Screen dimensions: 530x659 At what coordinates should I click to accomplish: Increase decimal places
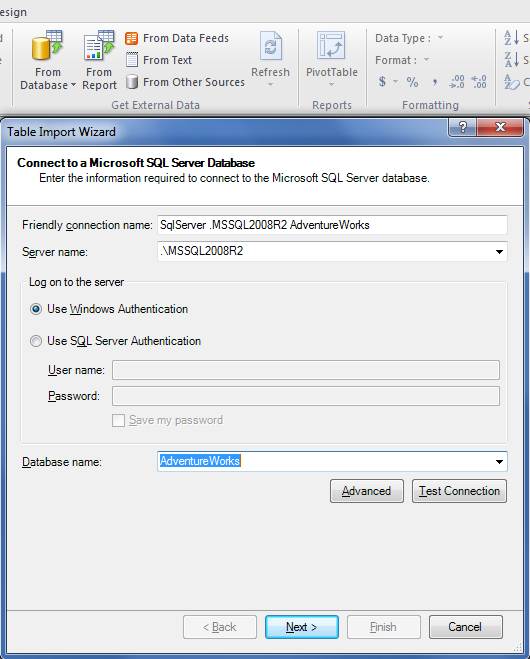pos(457,82)
